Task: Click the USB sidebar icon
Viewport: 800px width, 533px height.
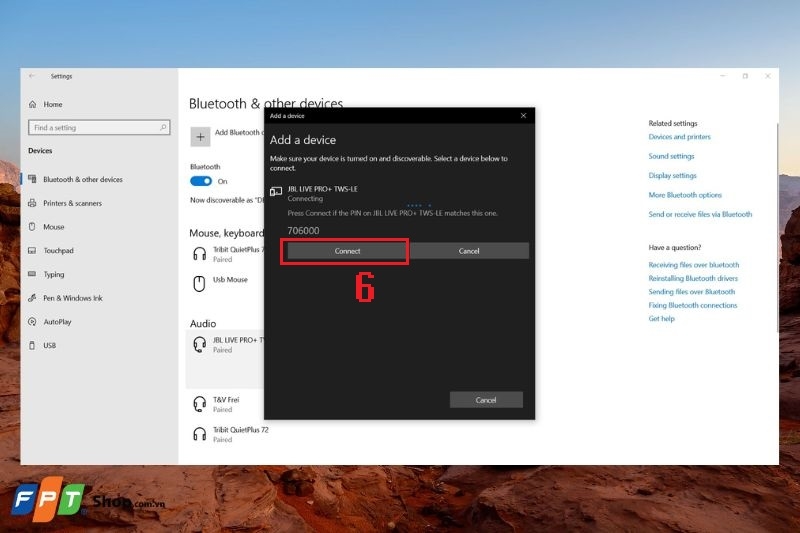Action: click(33, 345)
